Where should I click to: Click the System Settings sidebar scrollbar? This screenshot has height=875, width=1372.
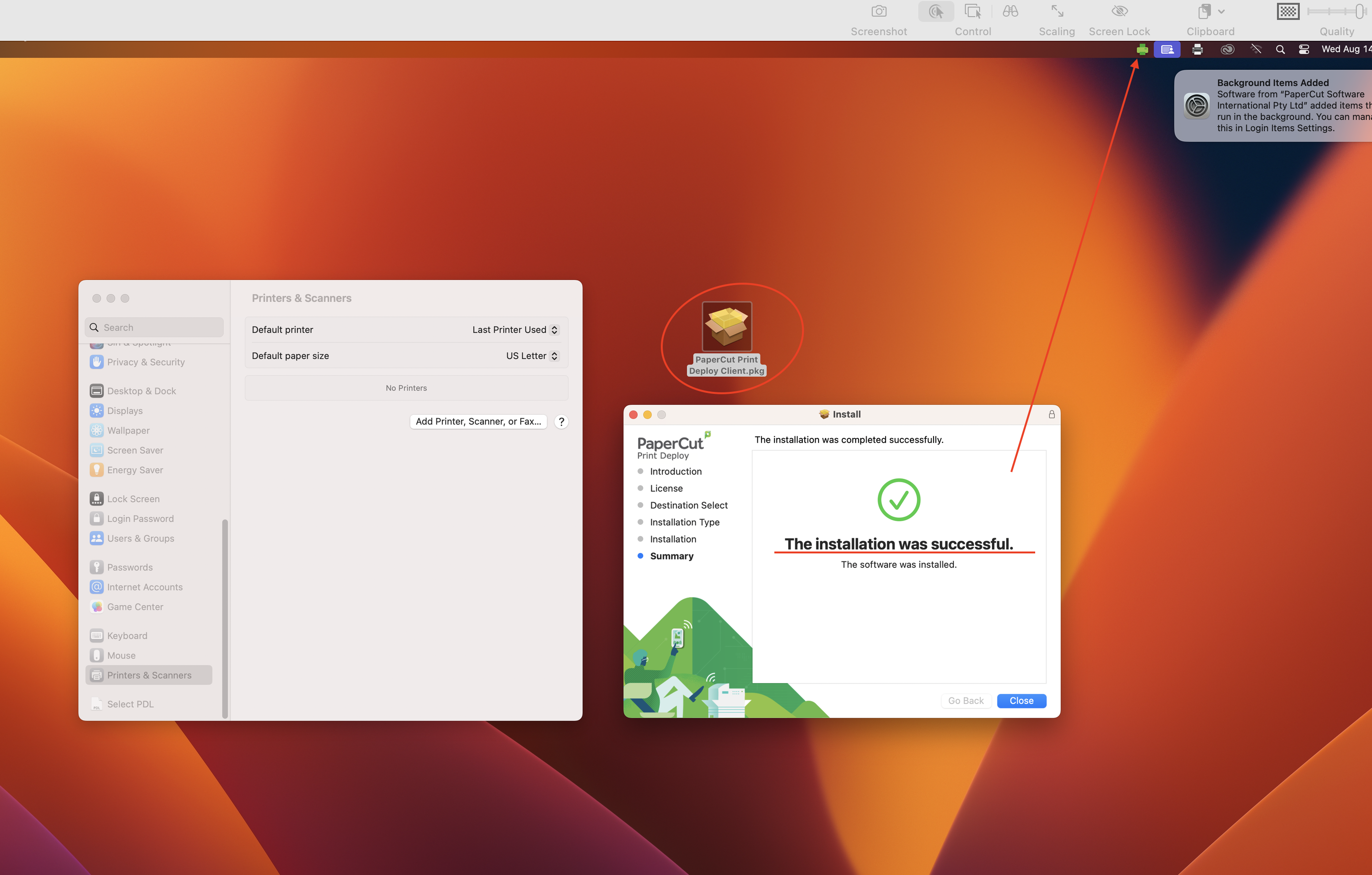(x=225, y=618)
